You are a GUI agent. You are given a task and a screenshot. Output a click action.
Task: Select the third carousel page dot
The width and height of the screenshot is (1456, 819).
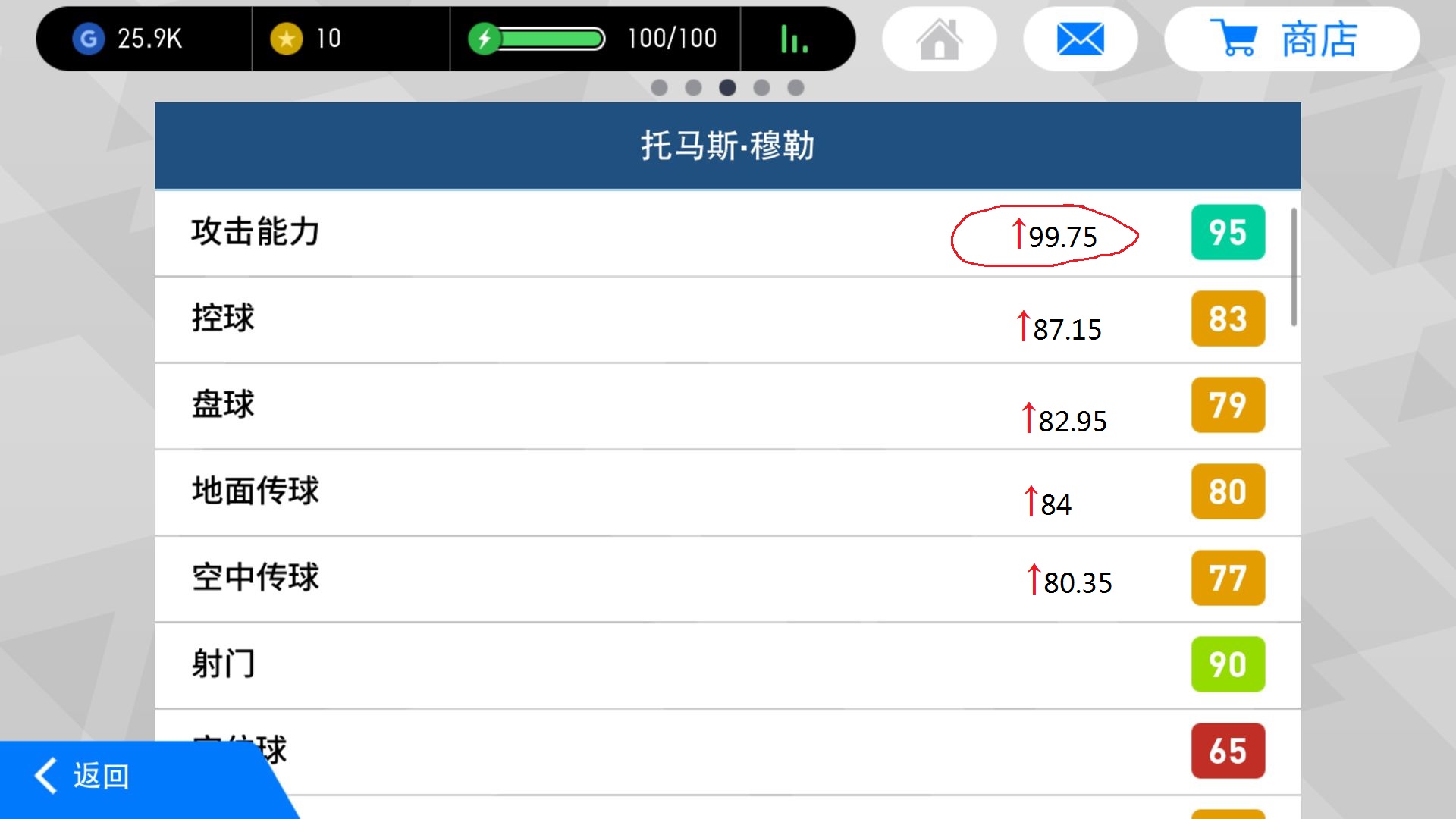pos(728,87)
